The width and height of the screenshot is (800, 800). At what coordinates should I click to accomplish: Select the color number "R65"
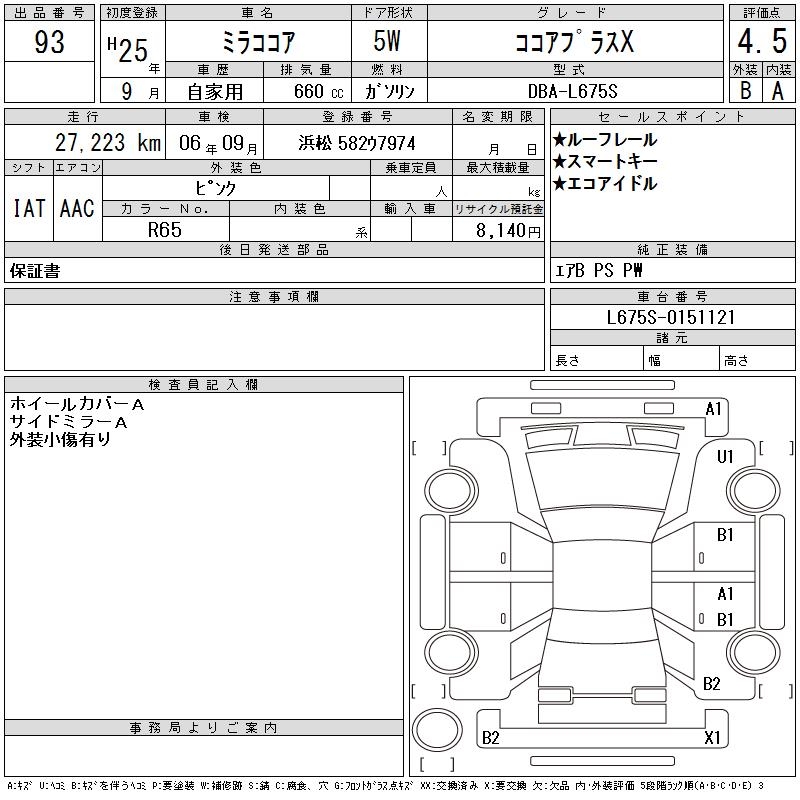pyautogui.click(x=164, y=230)
